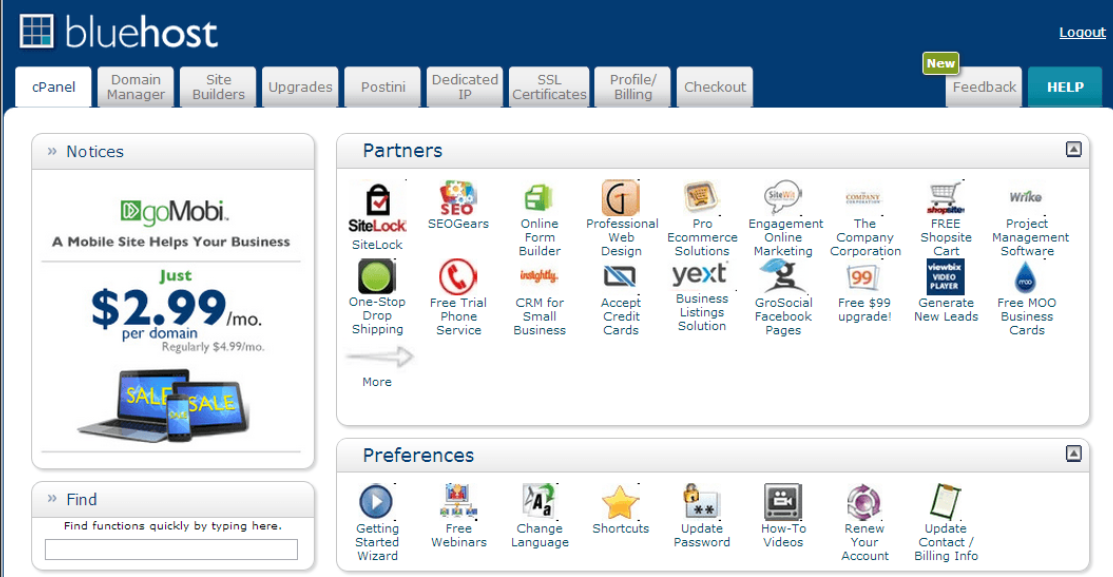Launch the Online Form Builder
This screenshot has width=1113, height=577.
(x=539, y=195)
